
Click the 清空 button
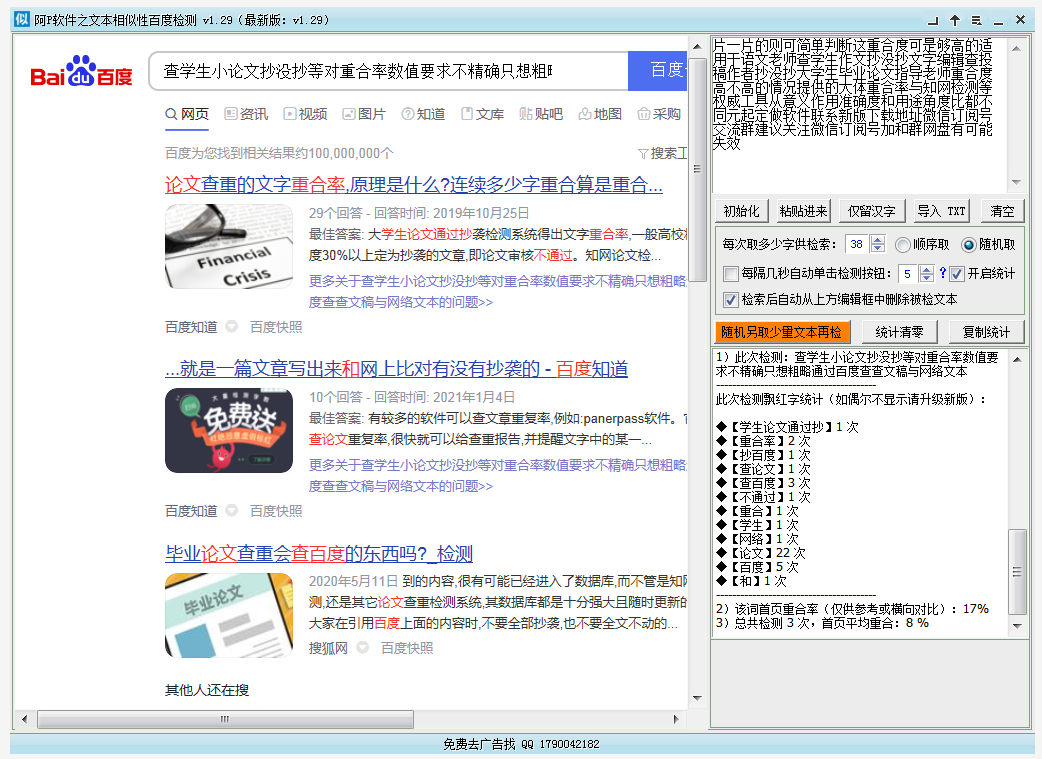tap(1002, 211)
